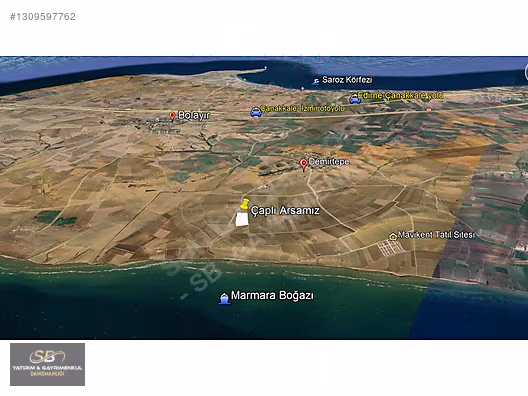Click the house icon beside Mavikent Tatil Sitesi
Viewport: 528px width, 396px height.
click(x=393, y=236)
